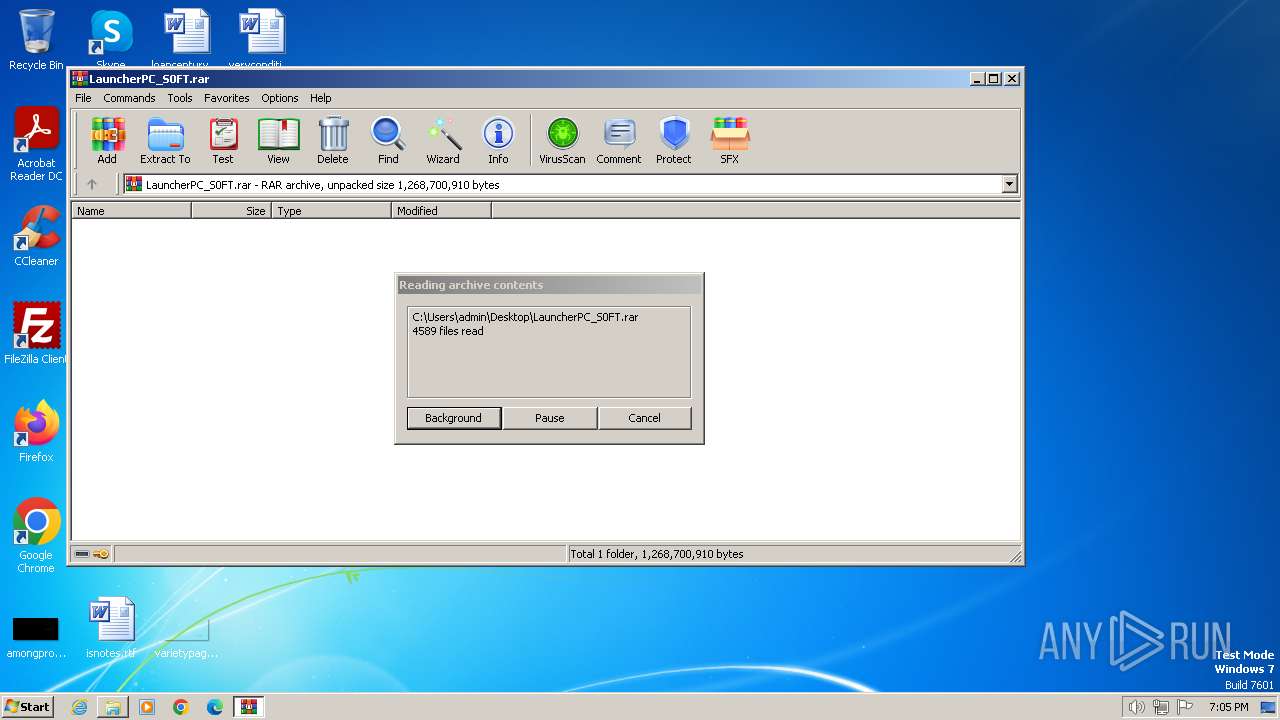Expand the archive path dropdown arrow
The width and height of the screenshot is (1280, 720).
pyautogui.click(x=1009, y=184)
